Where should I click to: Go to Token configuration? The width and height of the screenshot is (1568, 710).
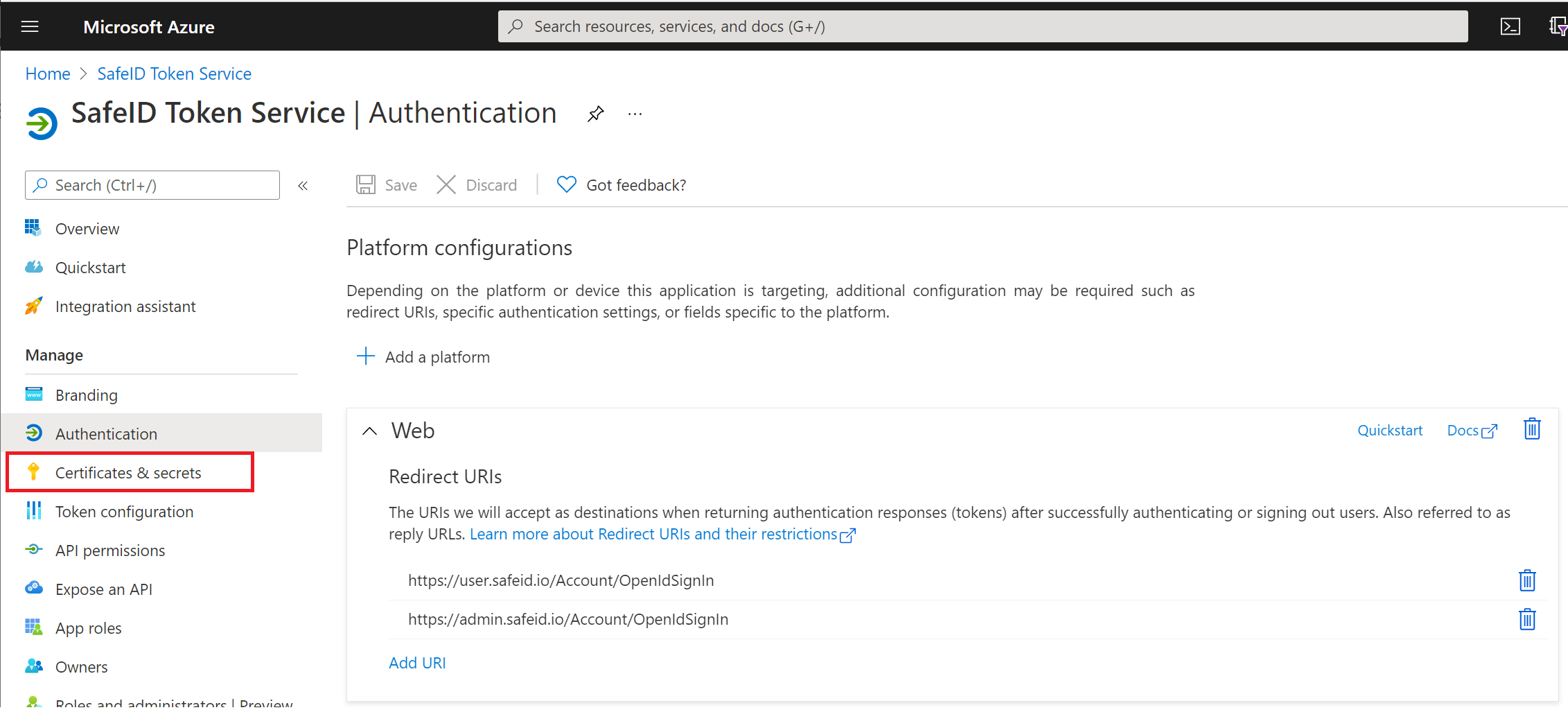[124, 512]
